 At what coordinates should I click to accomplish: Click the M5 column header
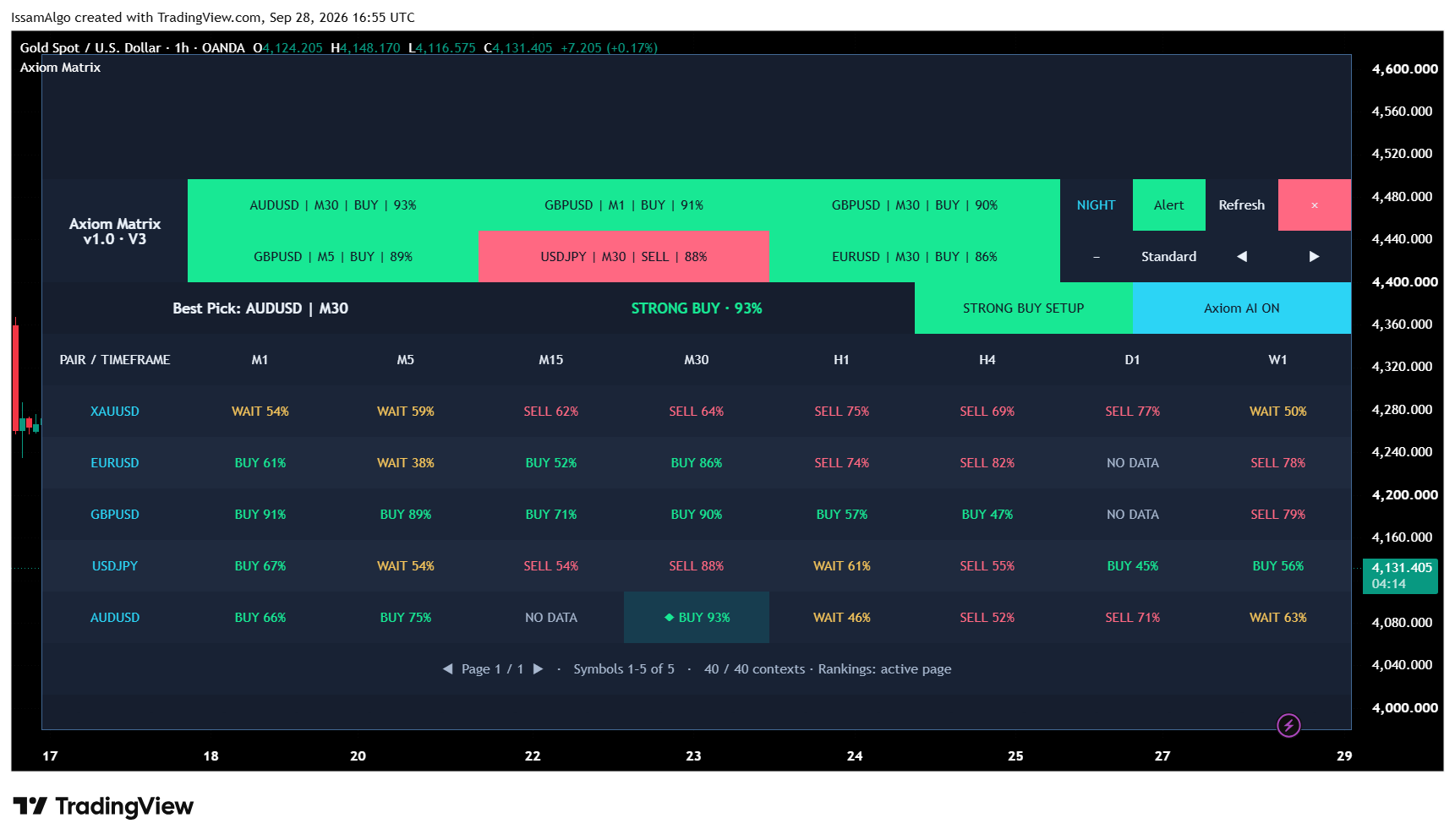406,360
